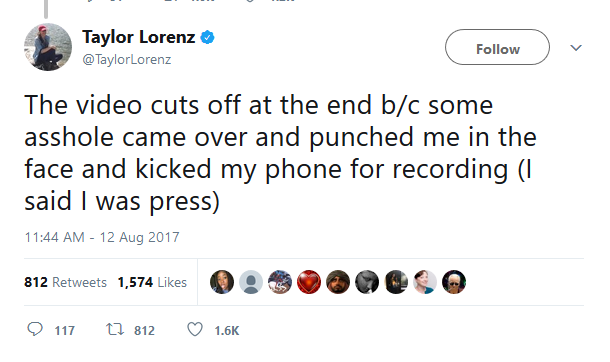Click the woman in teal avatar
This screenshot has width=610, height=362.
(x=425, y=282)
